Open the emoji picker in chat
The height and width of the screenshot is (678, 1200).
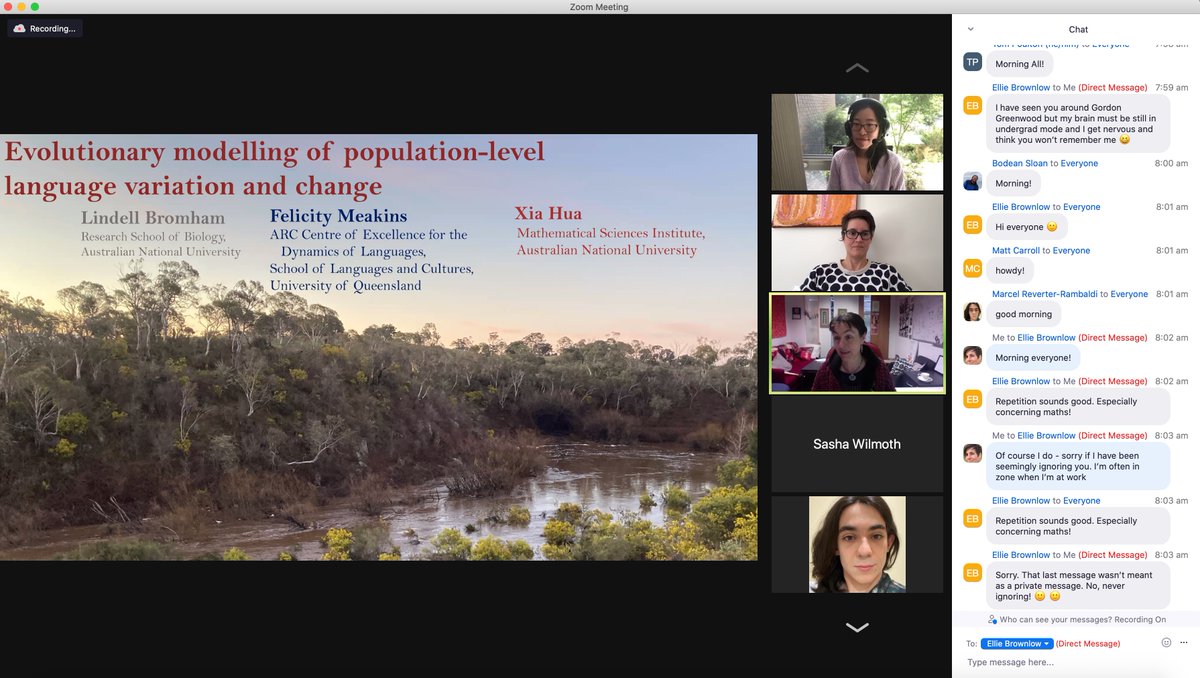1166,643
